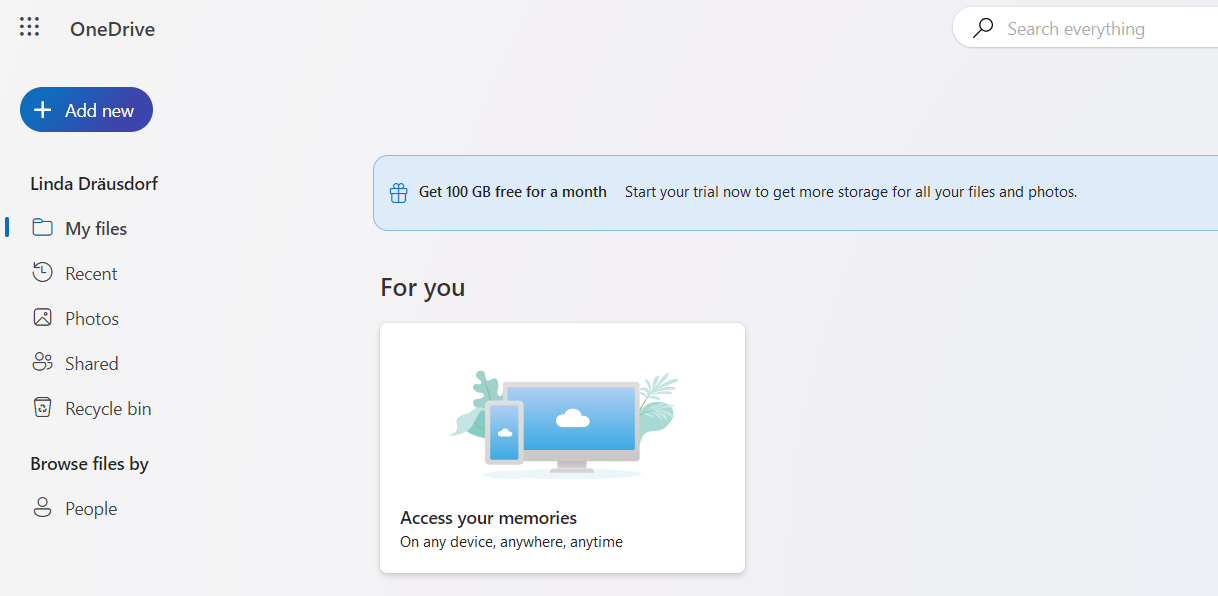Open the Access your memories card
The width and height of the screenshot is (1218, 596).
[x=562, y=448]
